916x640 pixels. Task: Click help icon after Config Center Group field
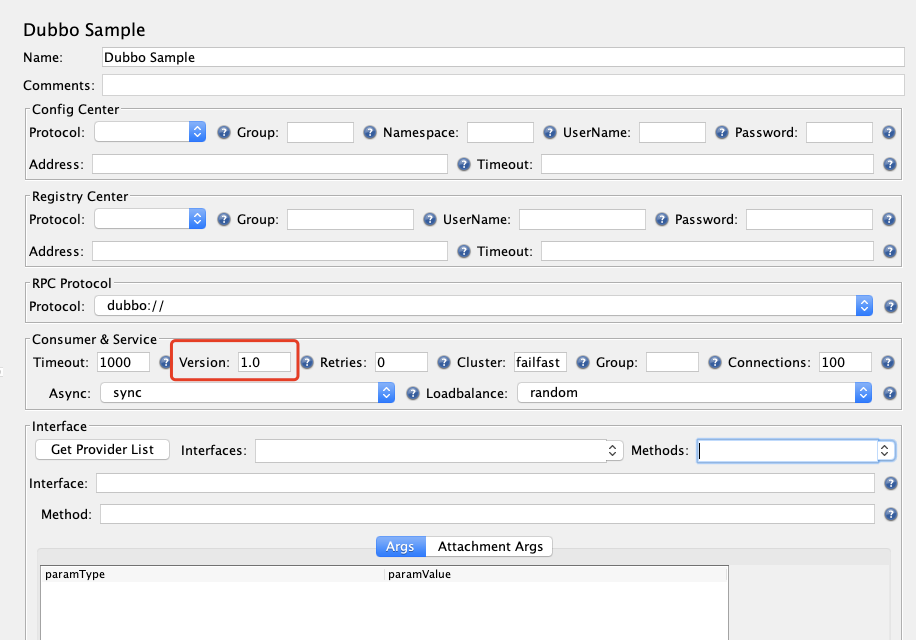tap(370, 133)
